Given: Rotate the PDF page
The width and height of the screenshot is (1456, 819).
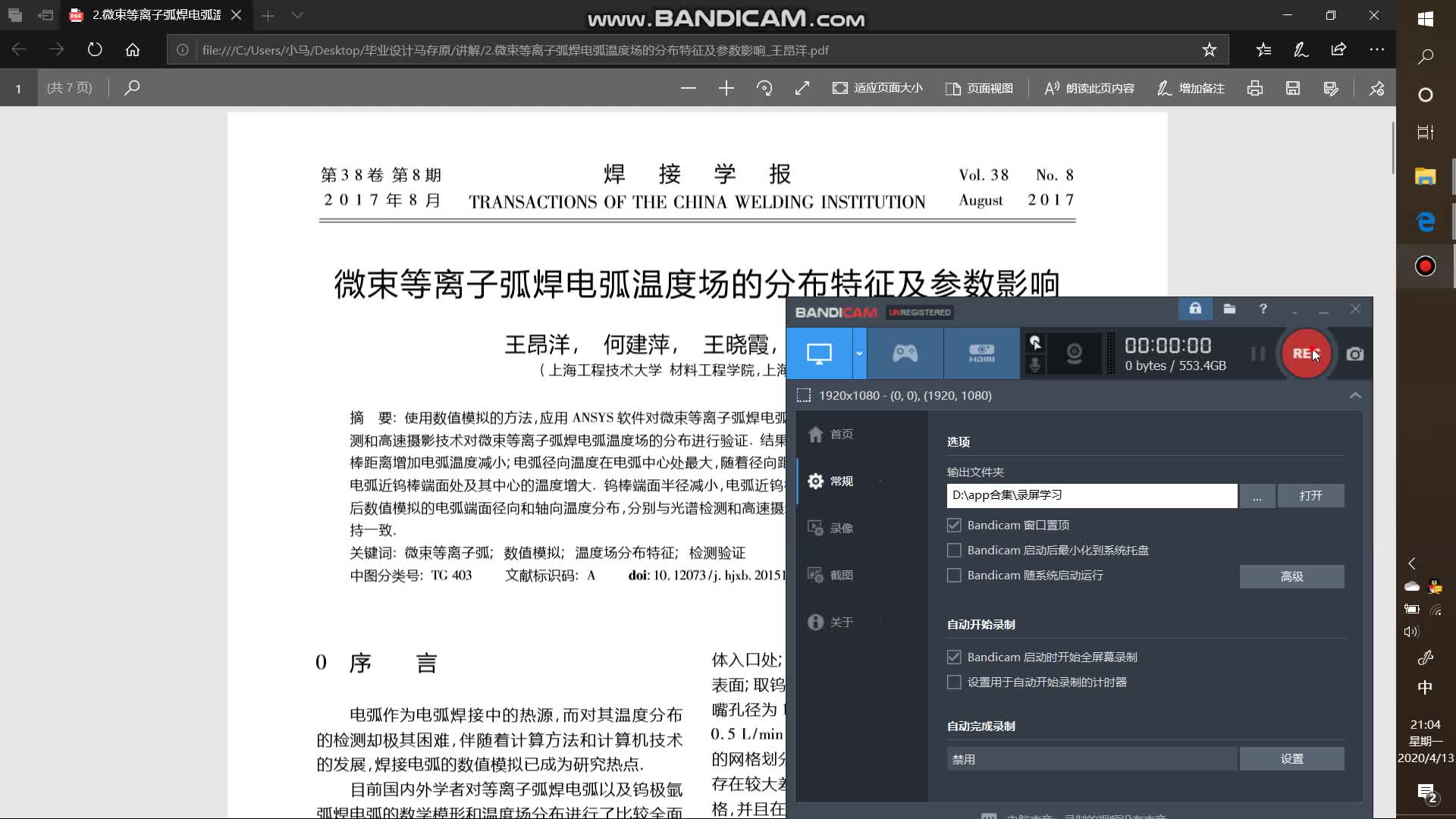Looking at the screenshot, I should point(764,88).
